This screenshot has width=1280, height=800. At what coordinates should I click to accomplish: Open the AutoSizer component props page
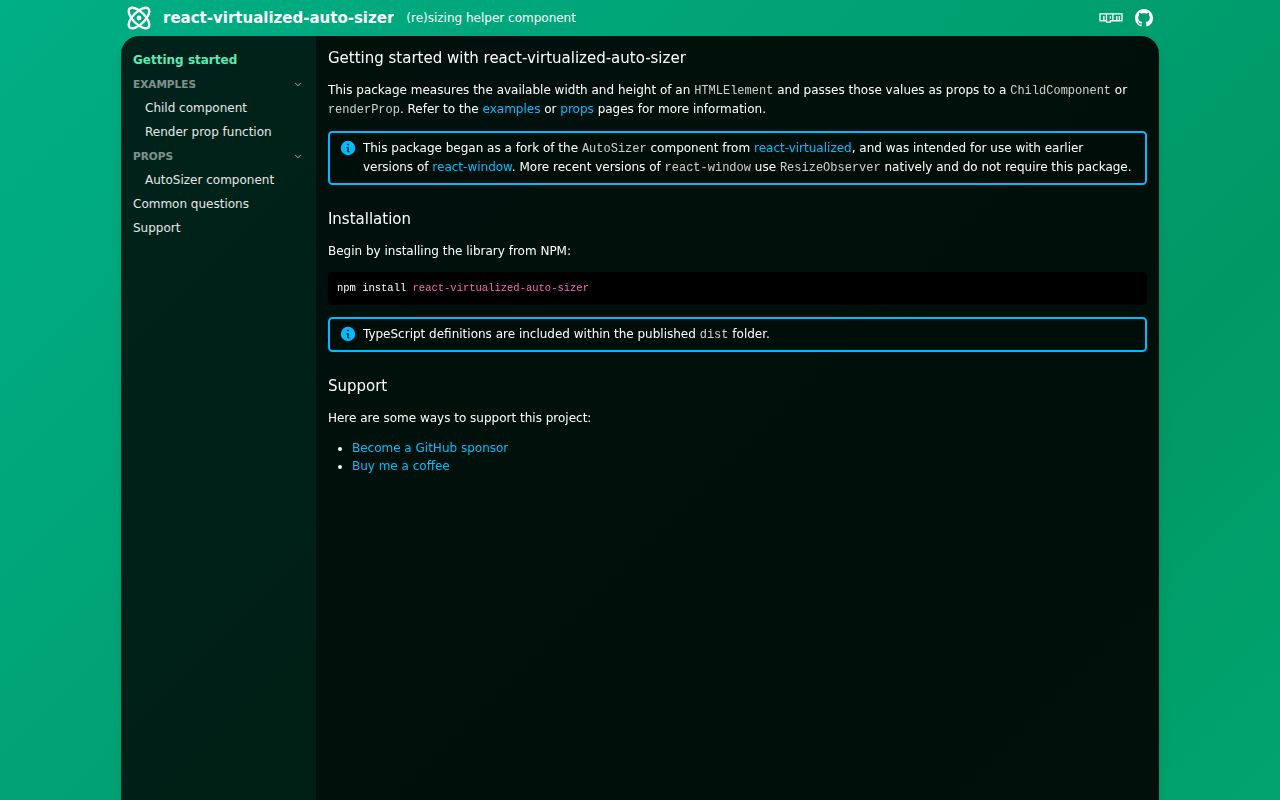209,180
